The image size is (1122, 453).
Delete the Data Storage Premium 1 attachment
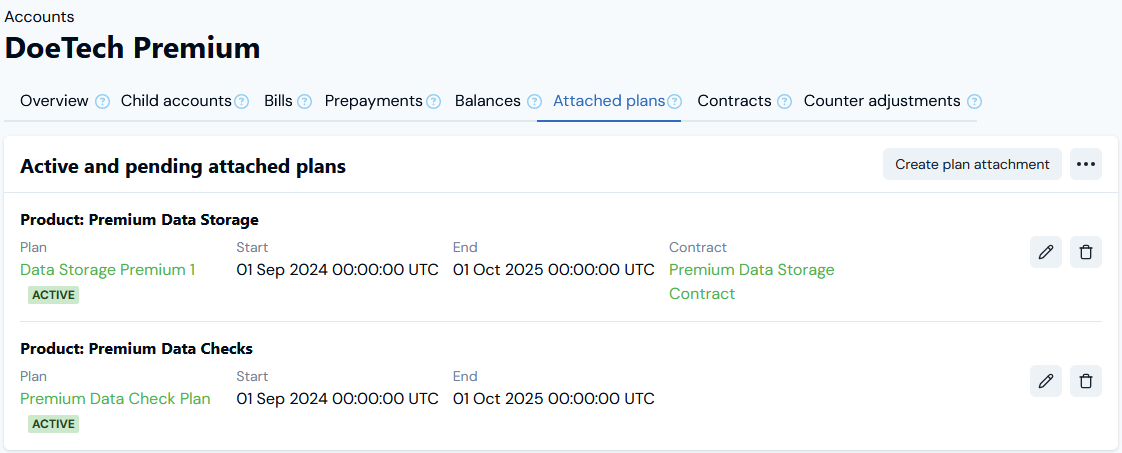point(1086,252)
